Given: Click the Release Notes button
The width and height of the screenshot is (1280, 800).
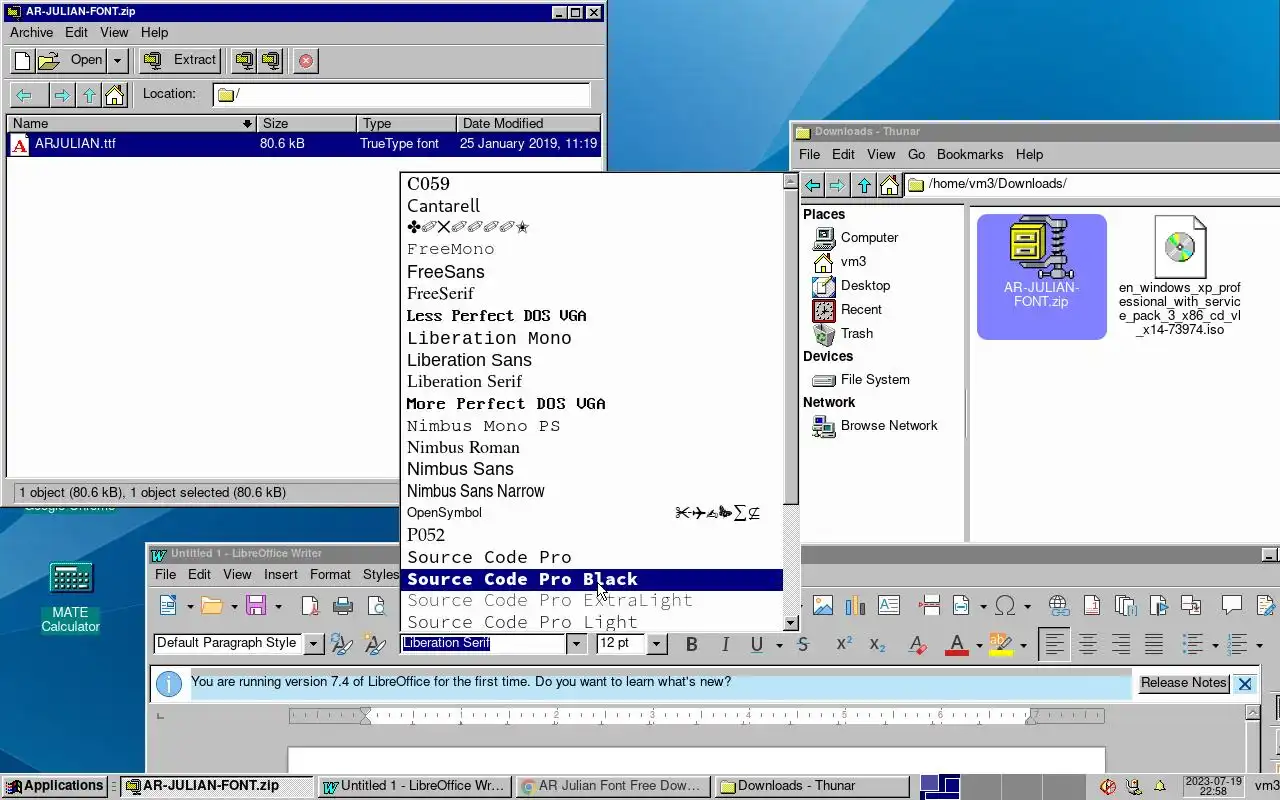Looking at the screenshot, I should [x=1184, y=683].
